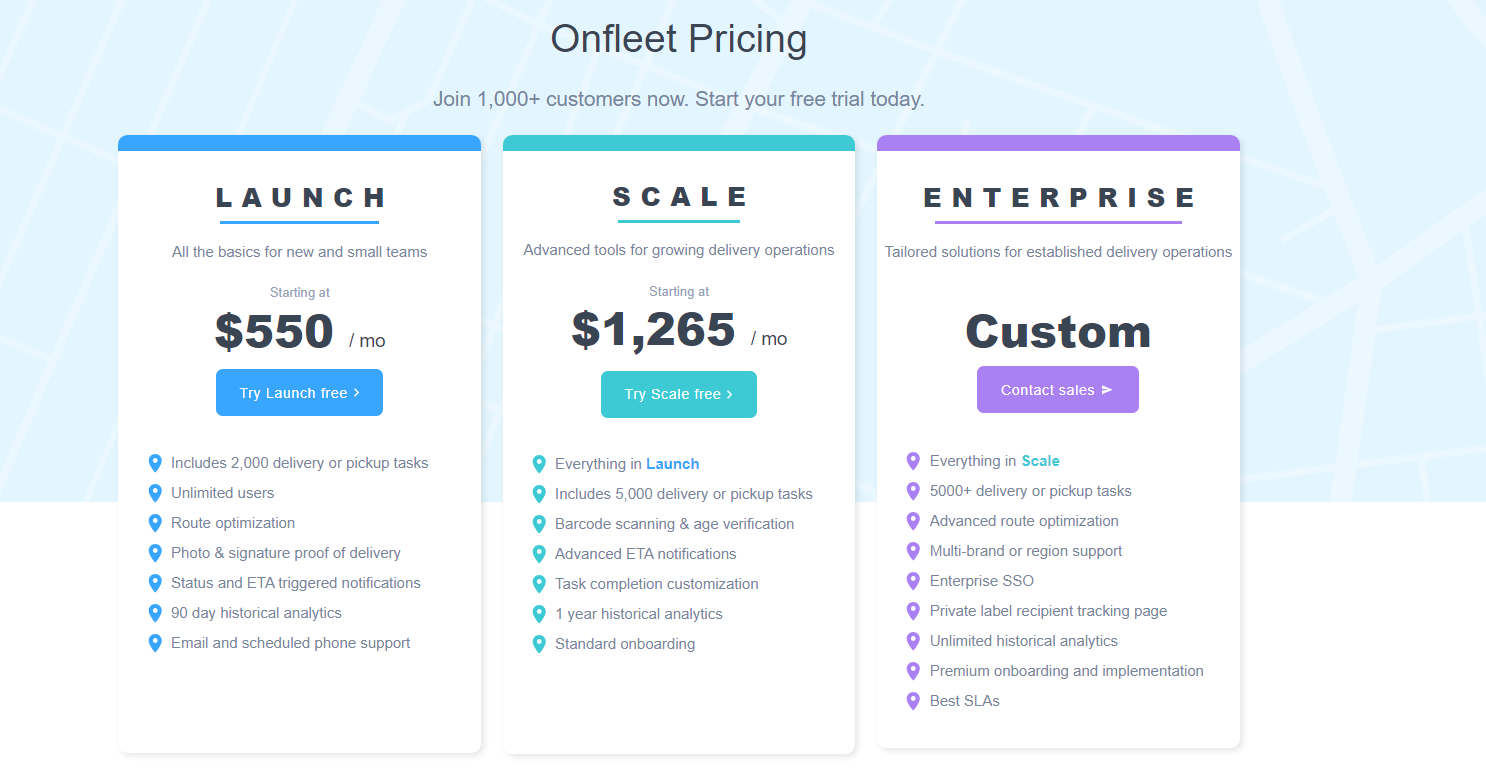
Task: Select the LAUNCH plan heading
Action: [299, 197]
